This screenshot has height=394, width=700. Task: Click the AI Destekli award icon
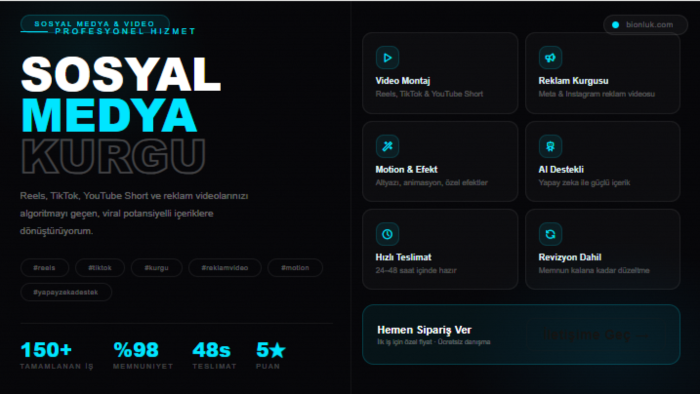[550, 146]
